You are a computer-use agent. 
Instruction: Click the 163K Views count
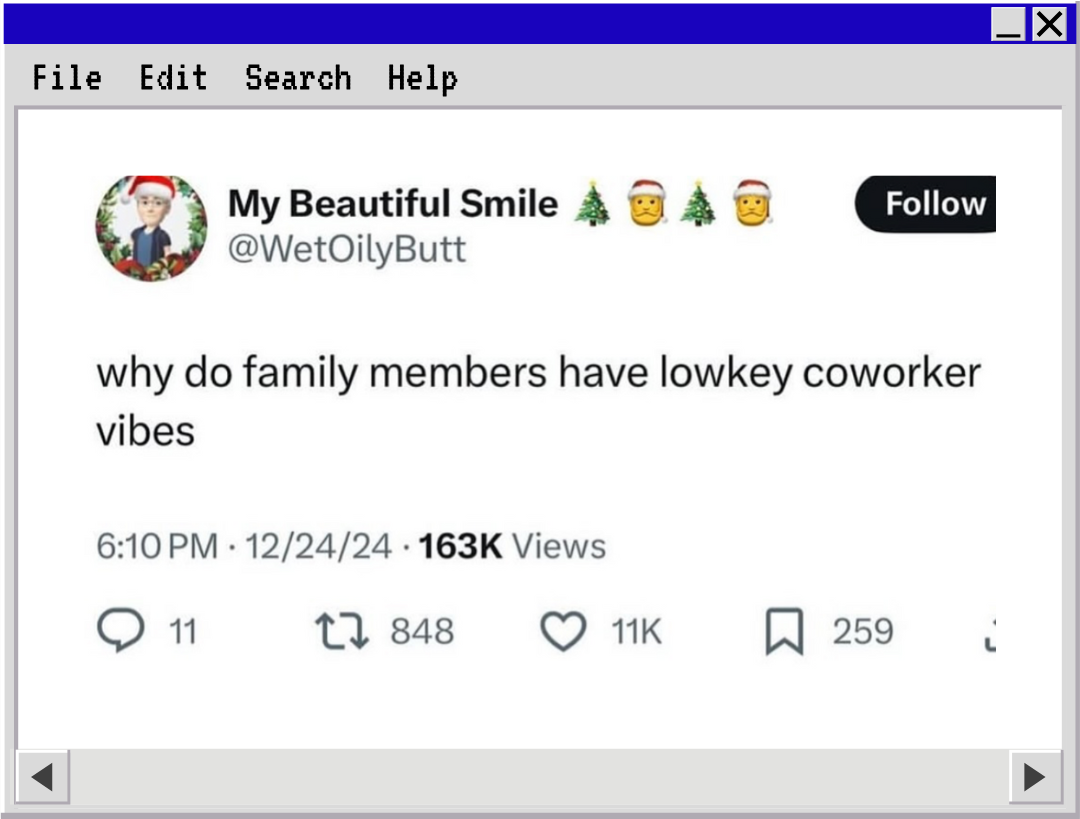[x=512, y=546]
